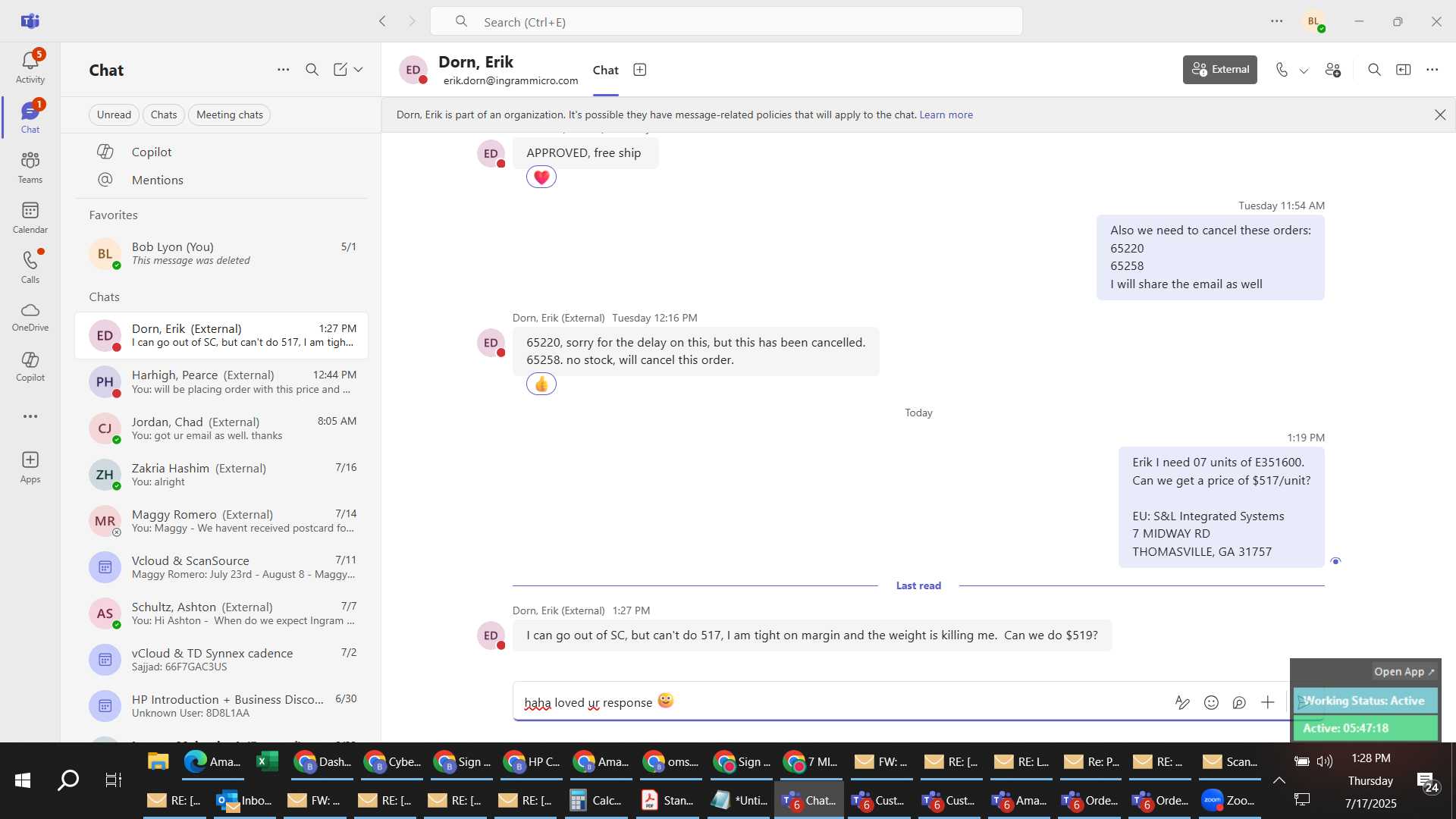Open Zoom from the taskbar
The height and width of the screenshot is (819, 1456).
(x=1228, y=800)
